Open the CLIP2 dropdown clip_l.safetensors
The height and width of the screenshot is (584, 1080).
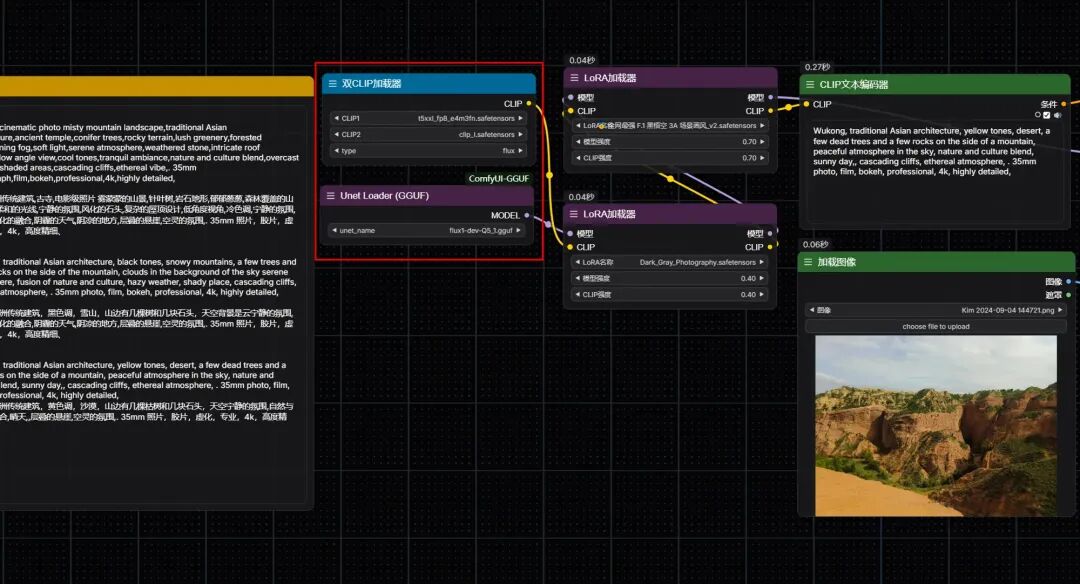coord(428,134)
